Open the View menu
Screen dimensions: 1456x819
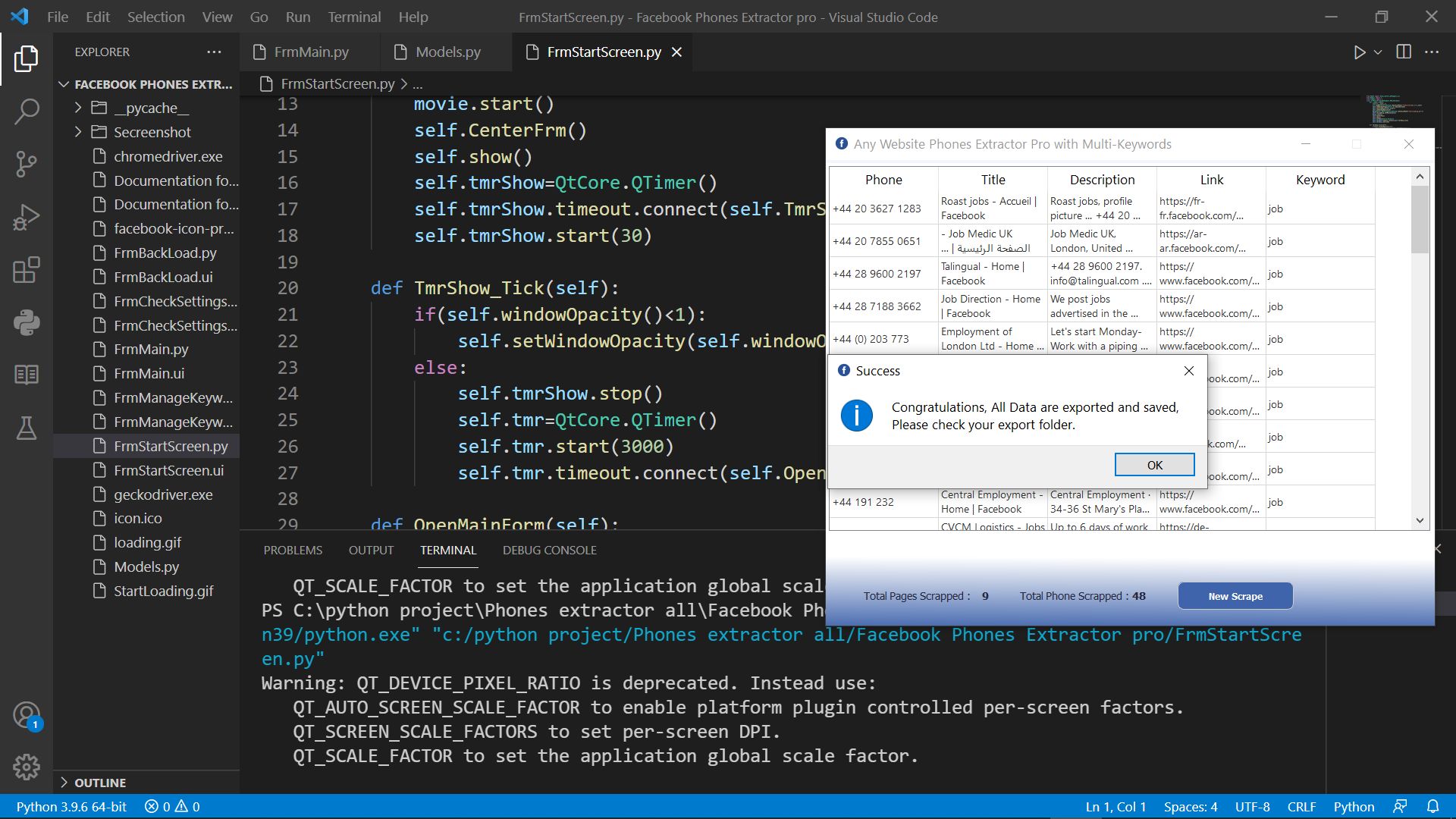pyautogui.click(x=218, y=17)
